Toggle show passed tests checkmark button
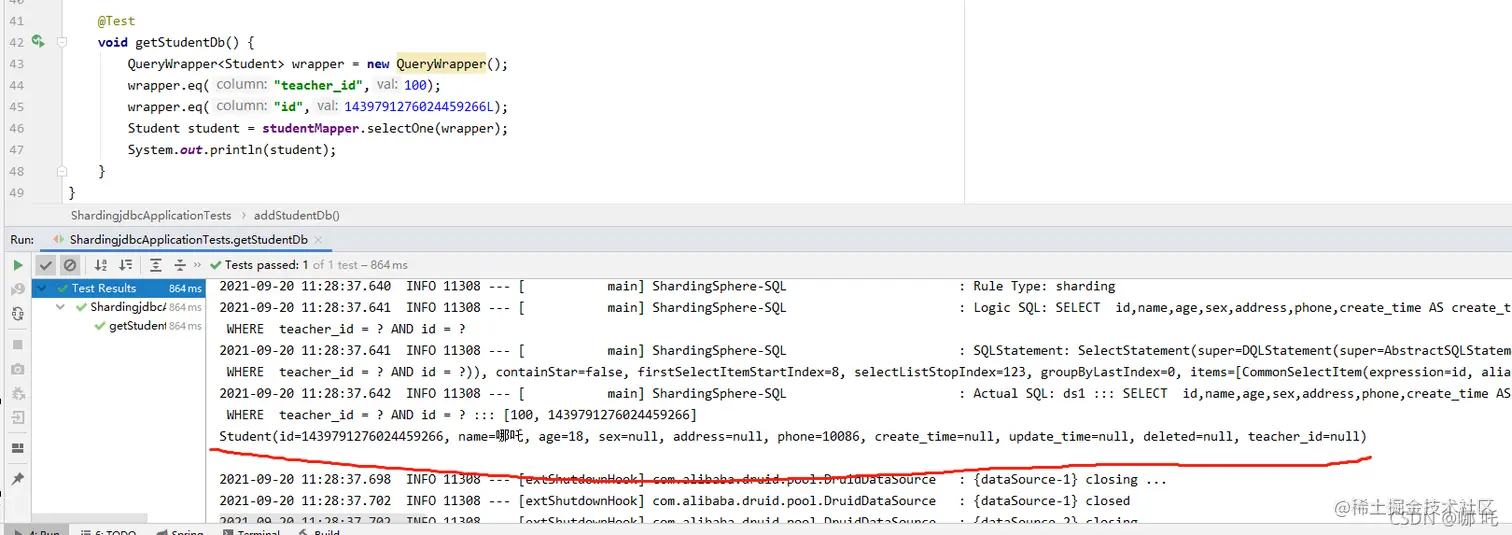Image resolution: width=1512 pixels, height=535 pixels. [x=46, y=265]
